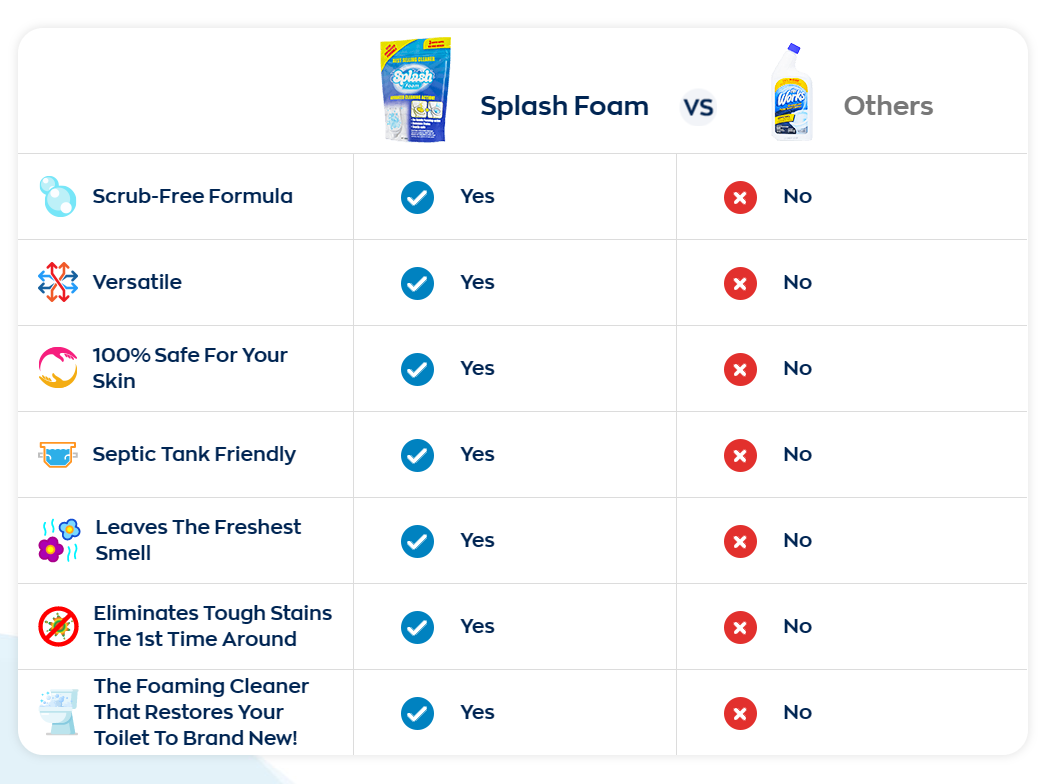Click the competitor cleaner bottle image

[792, 92]
